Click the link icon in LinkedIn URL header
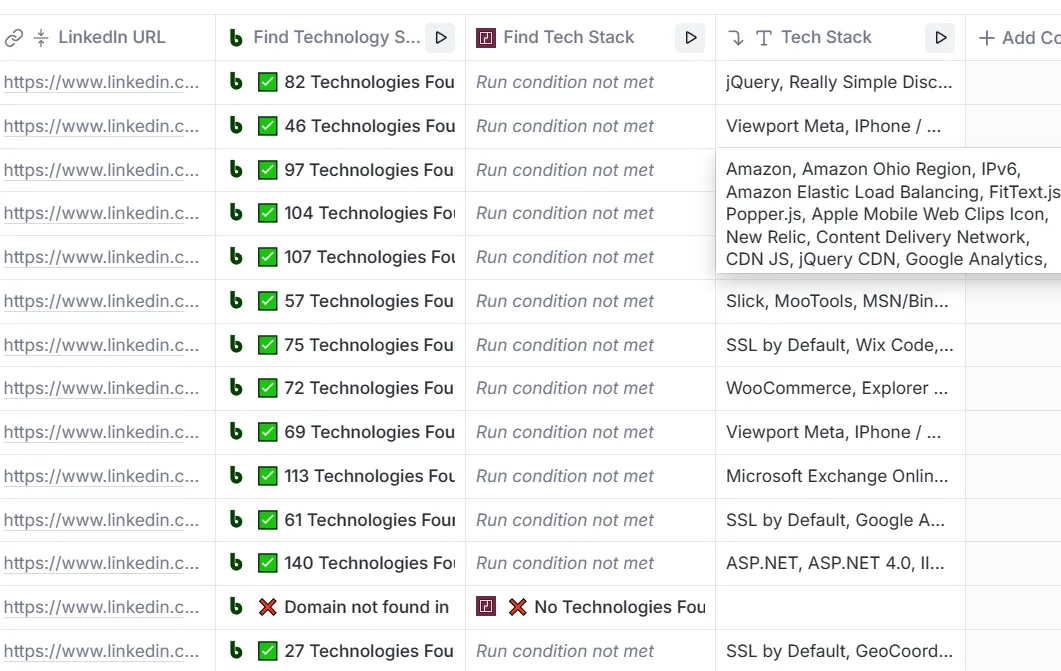Viewport: 1061px width, 671px height. 14,37
